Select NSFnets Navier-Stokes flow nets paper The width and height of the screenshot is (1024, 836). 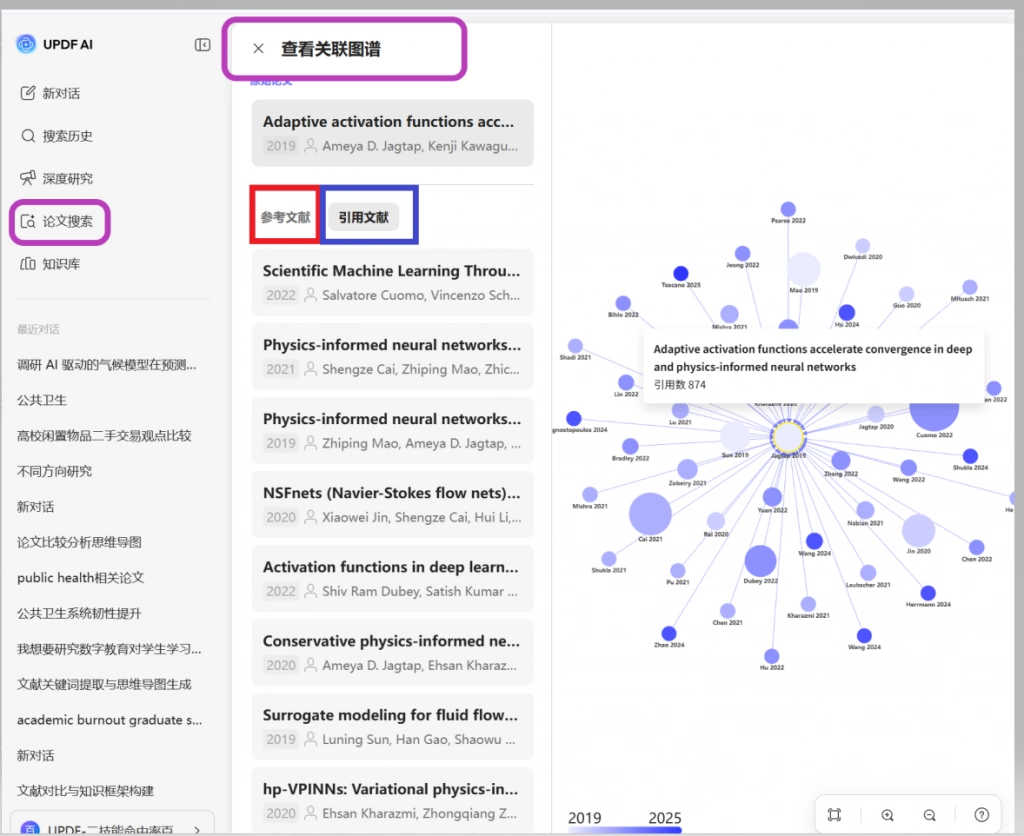(x=392, y=504)
